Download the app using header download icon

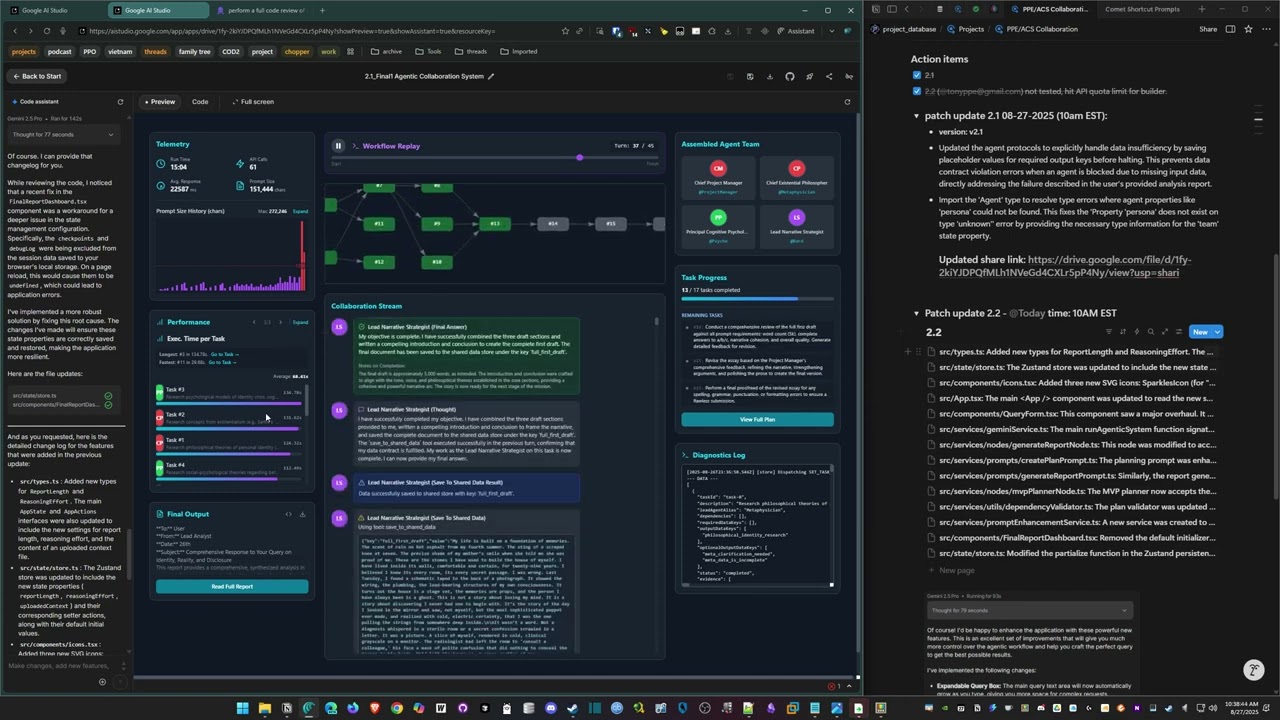click(x=770, y=76)
